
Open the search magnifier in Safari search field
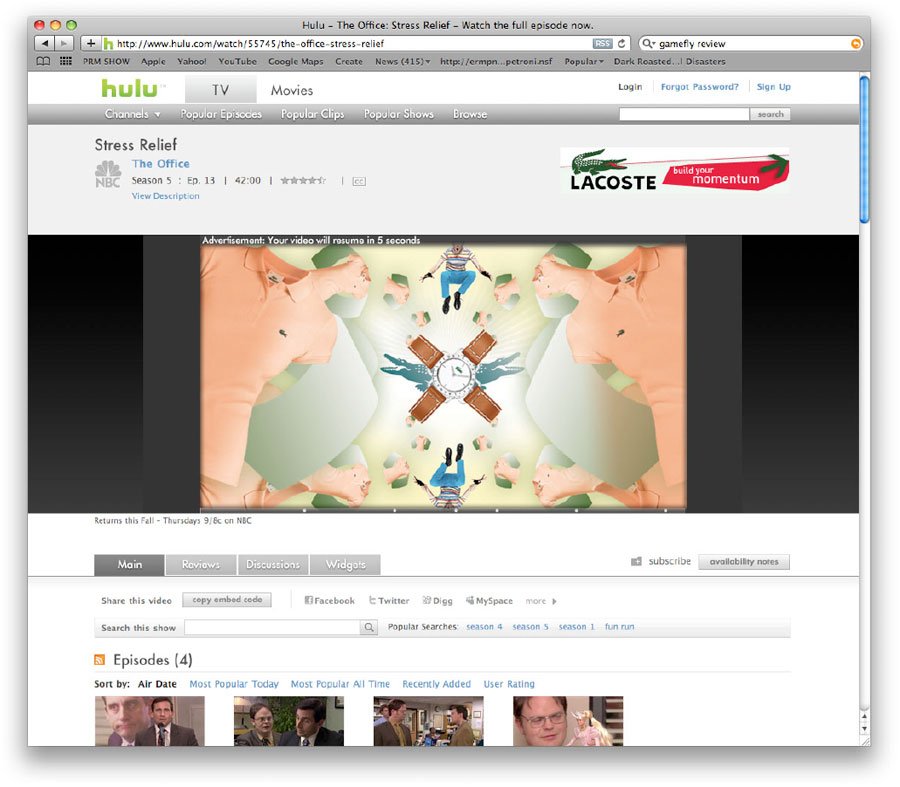coord(648,44)
